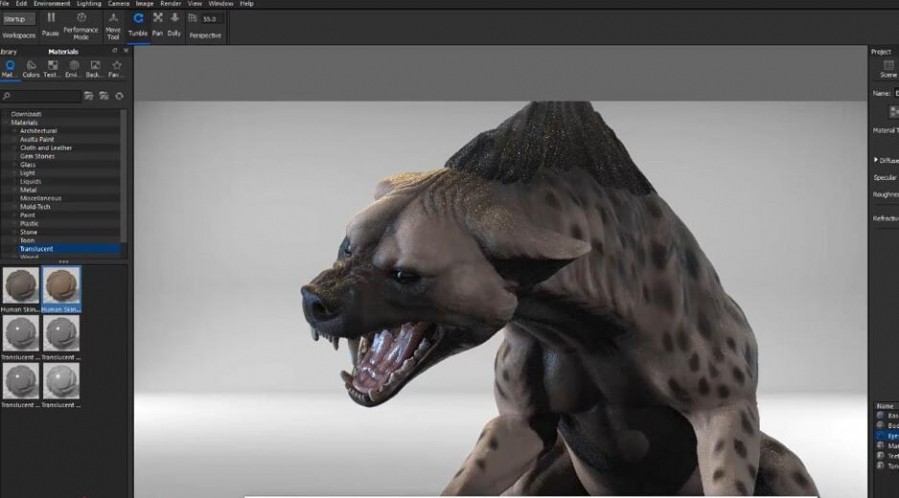Select the Glass category
The height and width of the screenshot is (498, 899).
[x=28, y=164]
